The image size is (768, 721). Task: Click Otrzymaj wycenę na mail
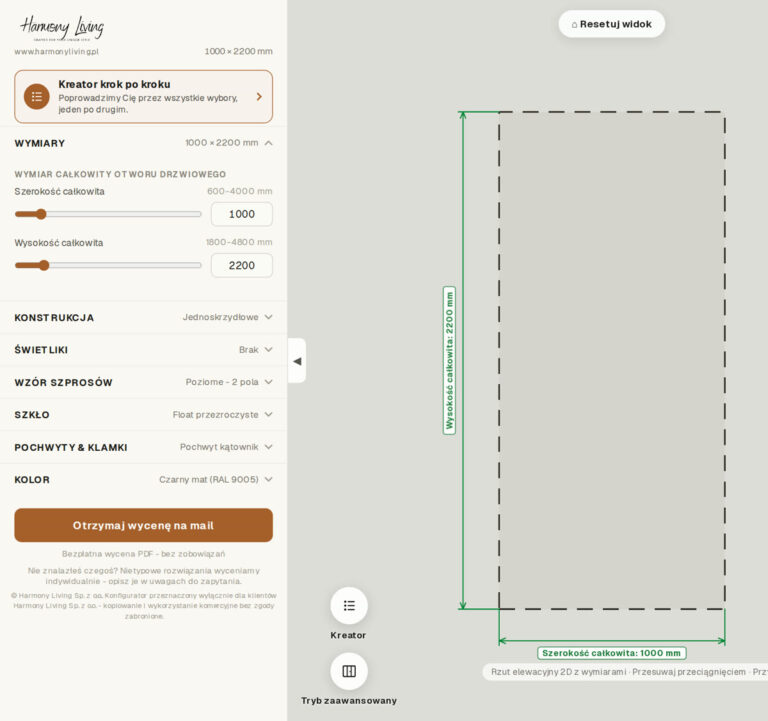144,525
